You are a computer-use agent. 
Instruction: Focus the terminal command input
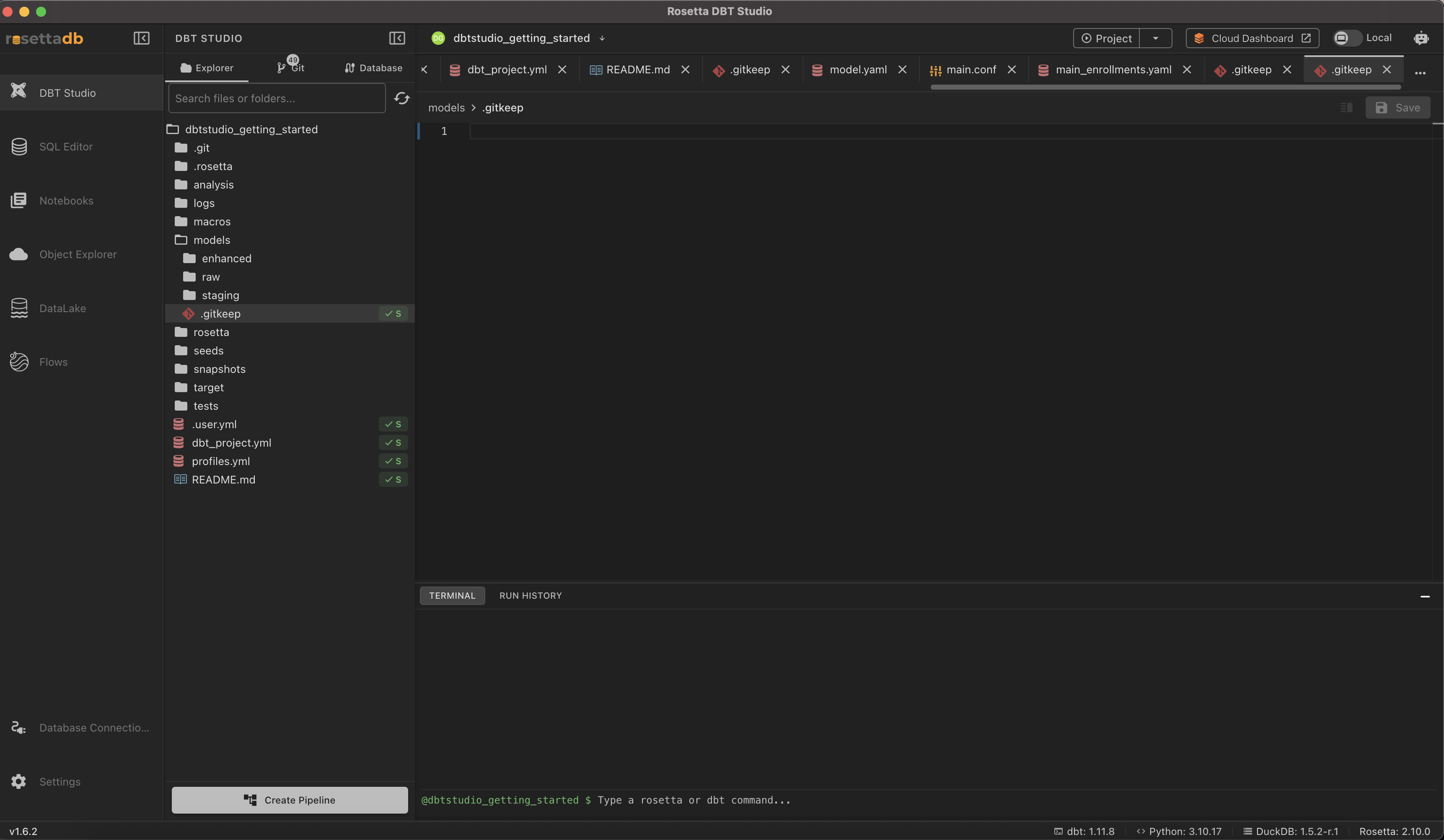694,800
